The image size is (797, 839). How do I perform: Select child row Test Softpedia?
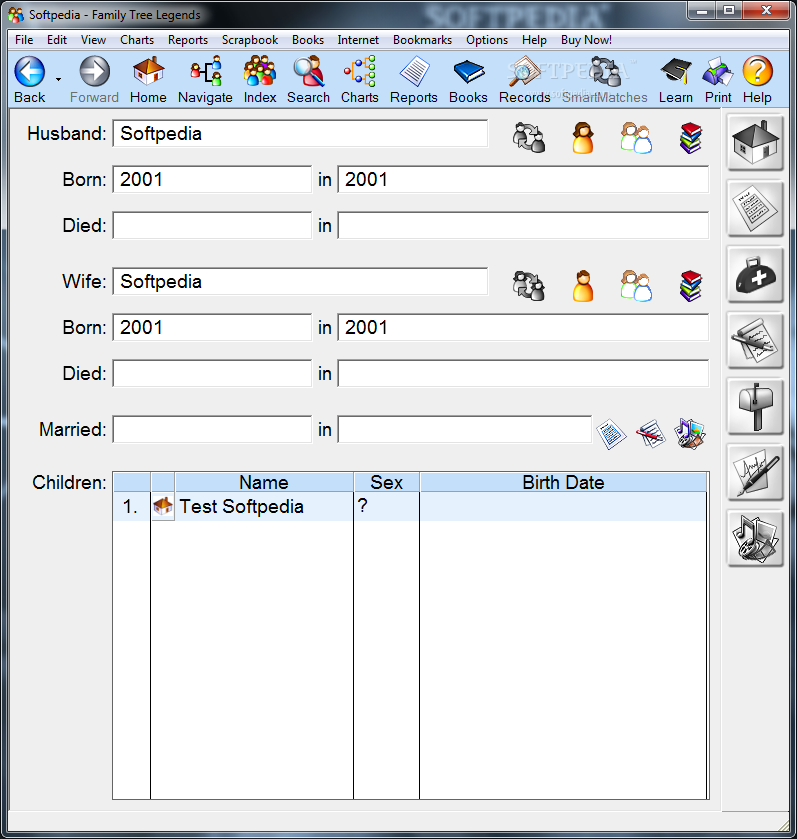click(x=410, y=506)
